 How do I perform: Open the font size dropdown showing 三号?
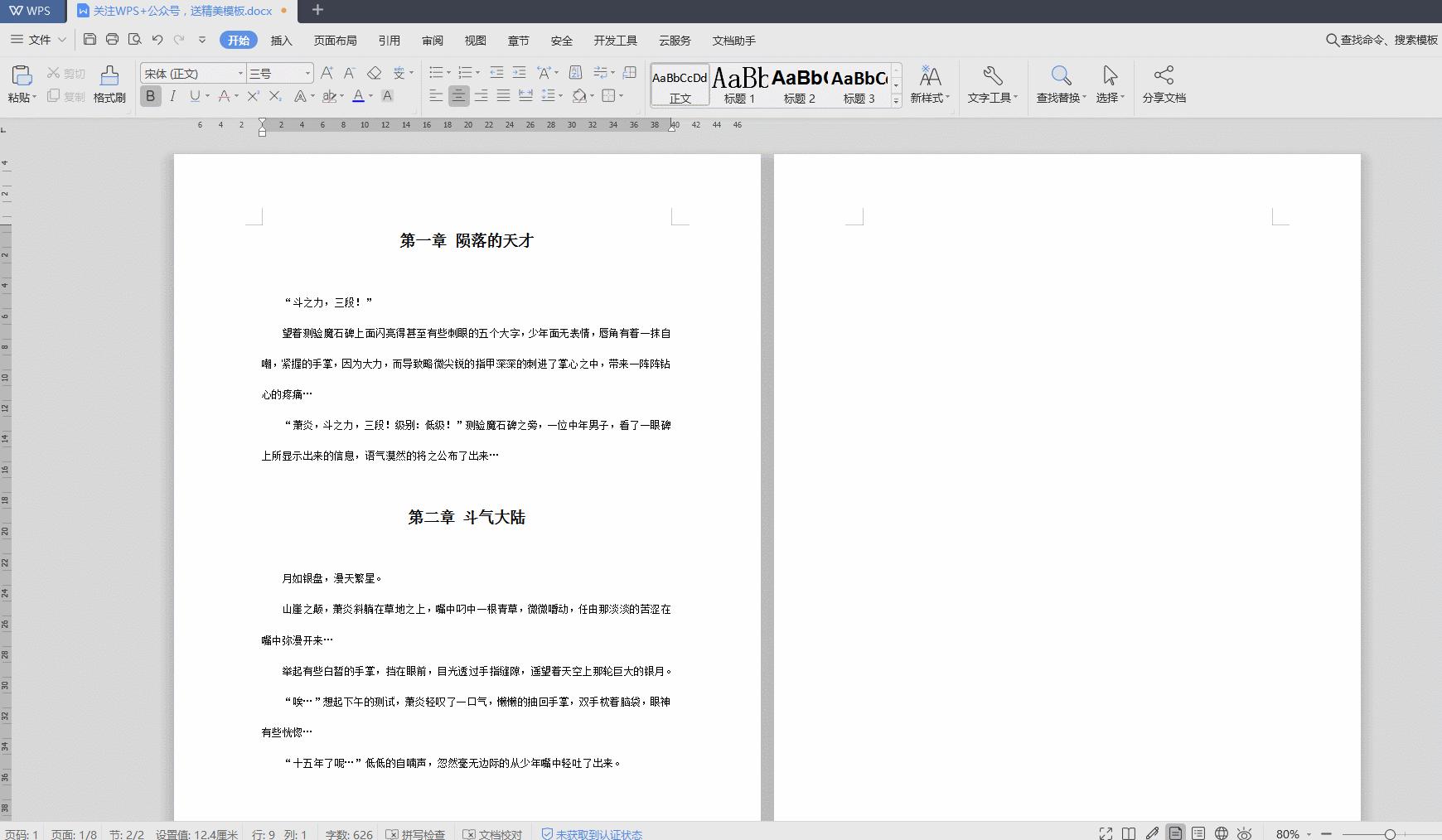click(x=307, y=73)
